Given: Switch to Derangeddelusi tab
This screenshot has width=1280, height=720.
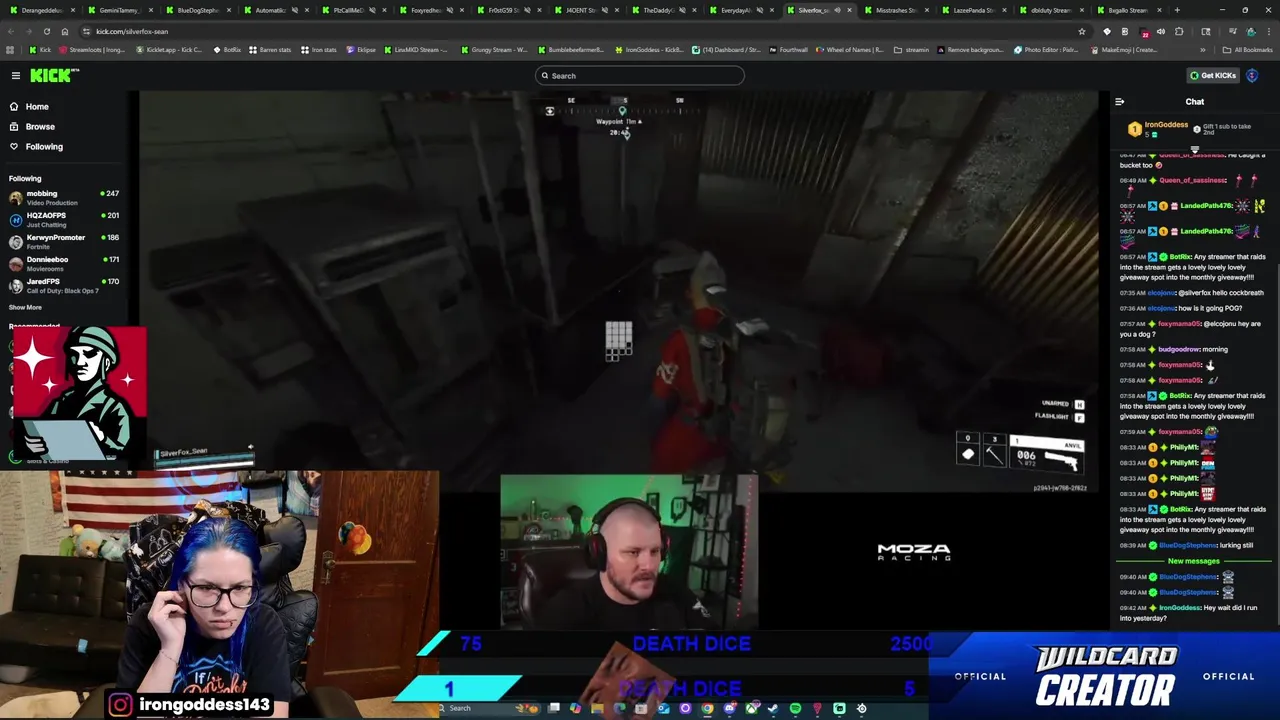Looking at the screenshot, I should pos(40,10).
